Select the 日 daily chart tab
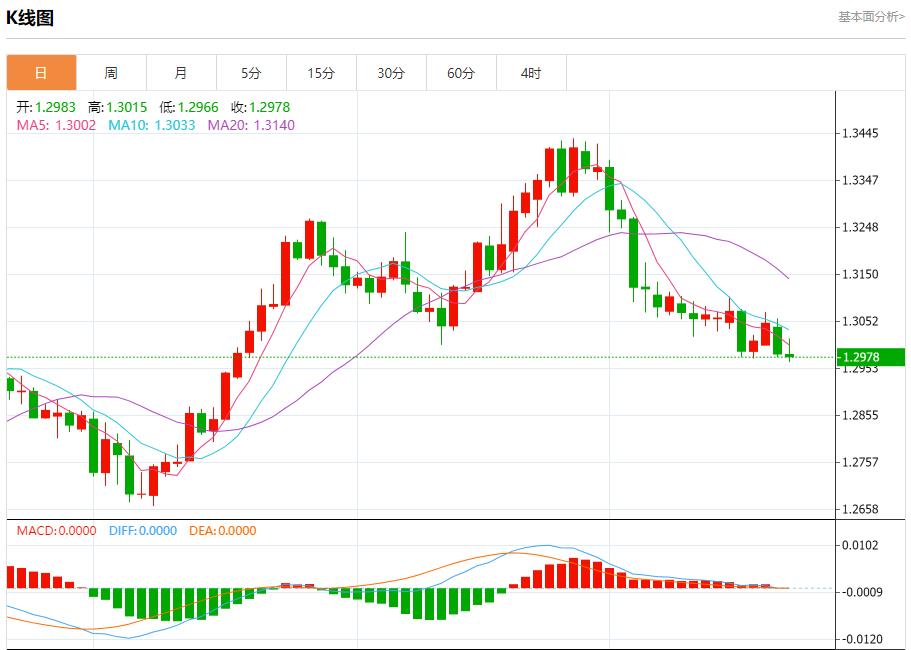The height and width of the screenshot is (650, 911). pos(41,73)
